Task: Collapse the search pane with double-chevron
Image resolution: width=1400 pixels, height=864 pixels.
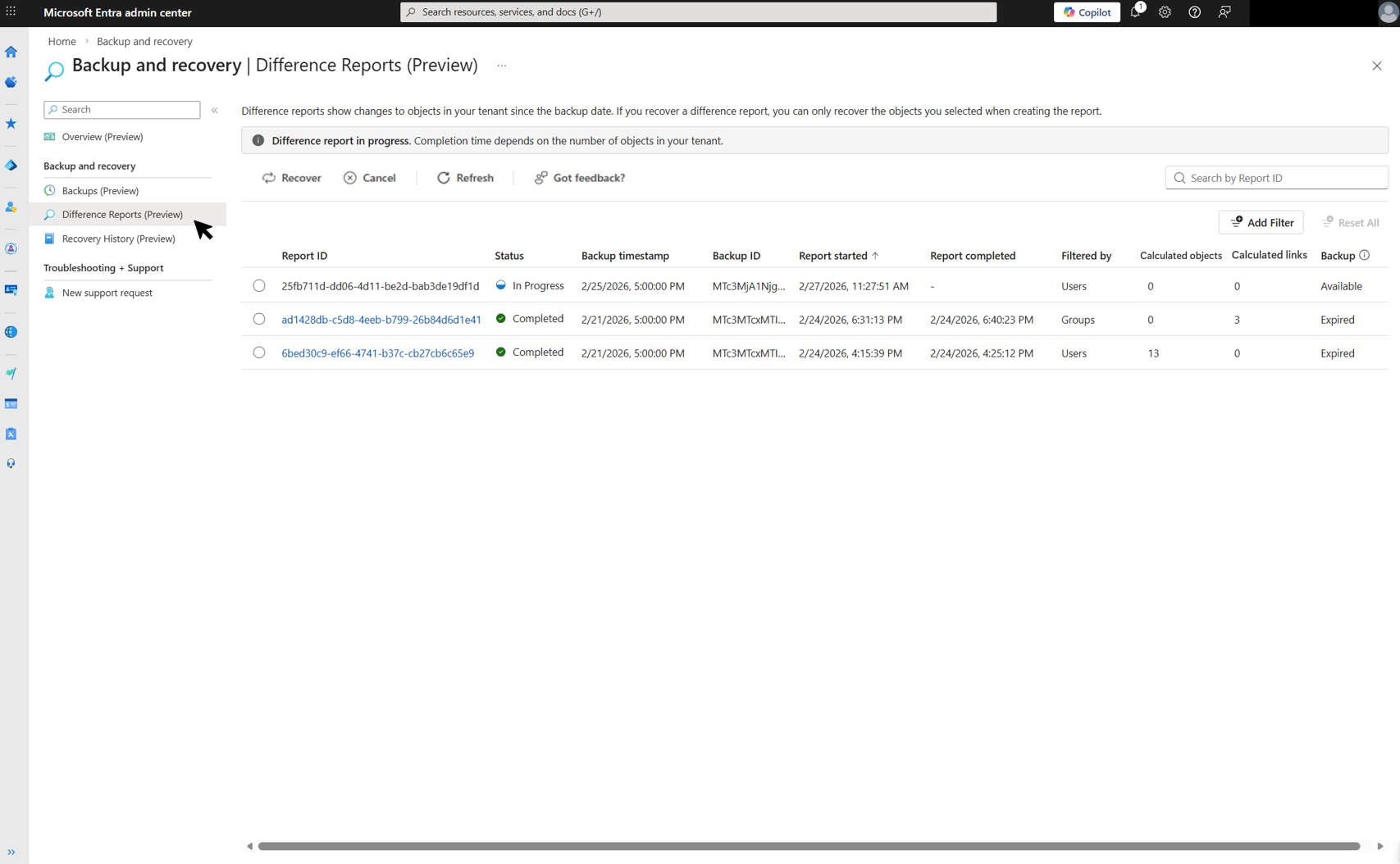Action: click(214, 110)
